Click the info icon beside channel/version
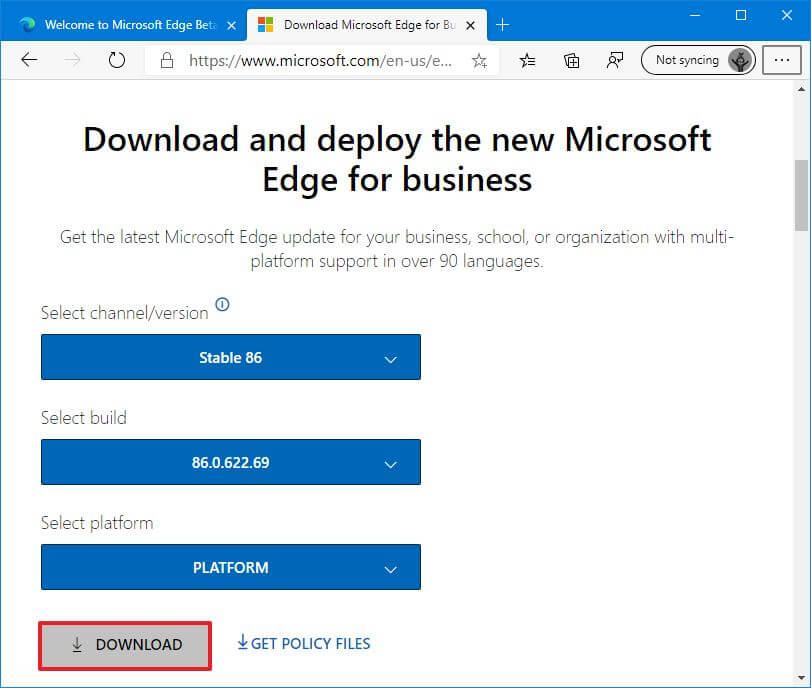Screen dimensions: 811x688 tap(222, 305)
